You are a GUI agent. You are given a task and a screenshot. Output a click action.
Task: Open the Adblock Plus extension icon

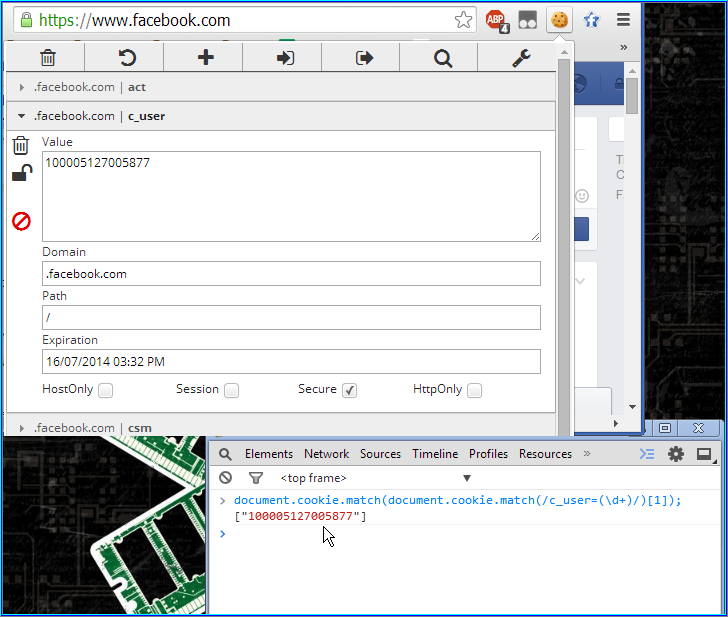tap(497, 21)
